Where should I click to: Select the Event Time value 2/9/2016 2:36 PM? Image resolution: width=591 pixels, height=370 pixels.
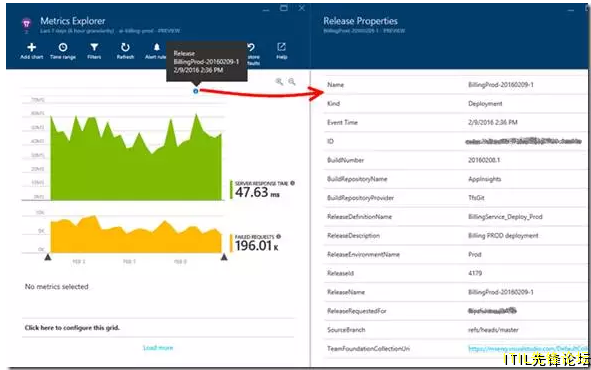click(493, 122)
